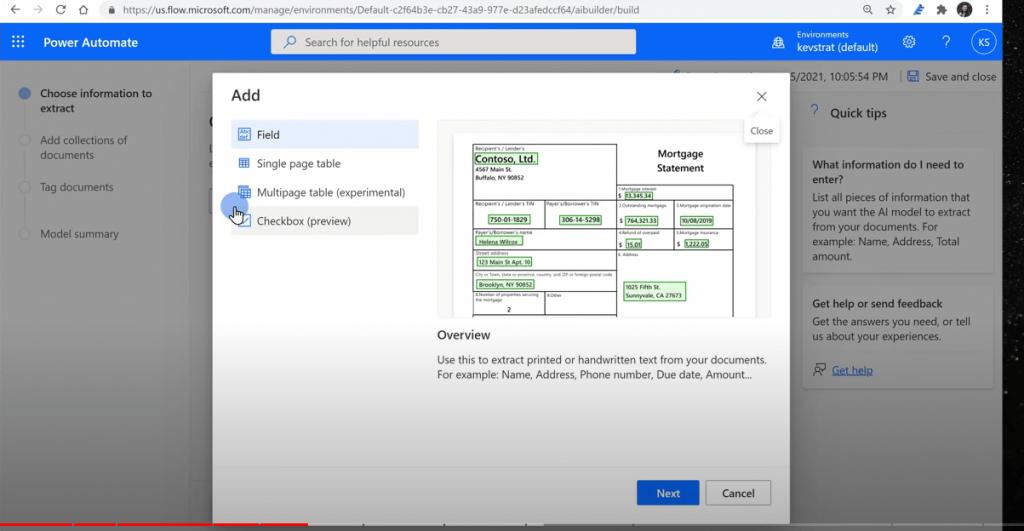Viewport: 1024px width, 531px height.
Task: Click 'What information do I need to enter?' heading
Action: pyautogui.click(x=888, y=172)
